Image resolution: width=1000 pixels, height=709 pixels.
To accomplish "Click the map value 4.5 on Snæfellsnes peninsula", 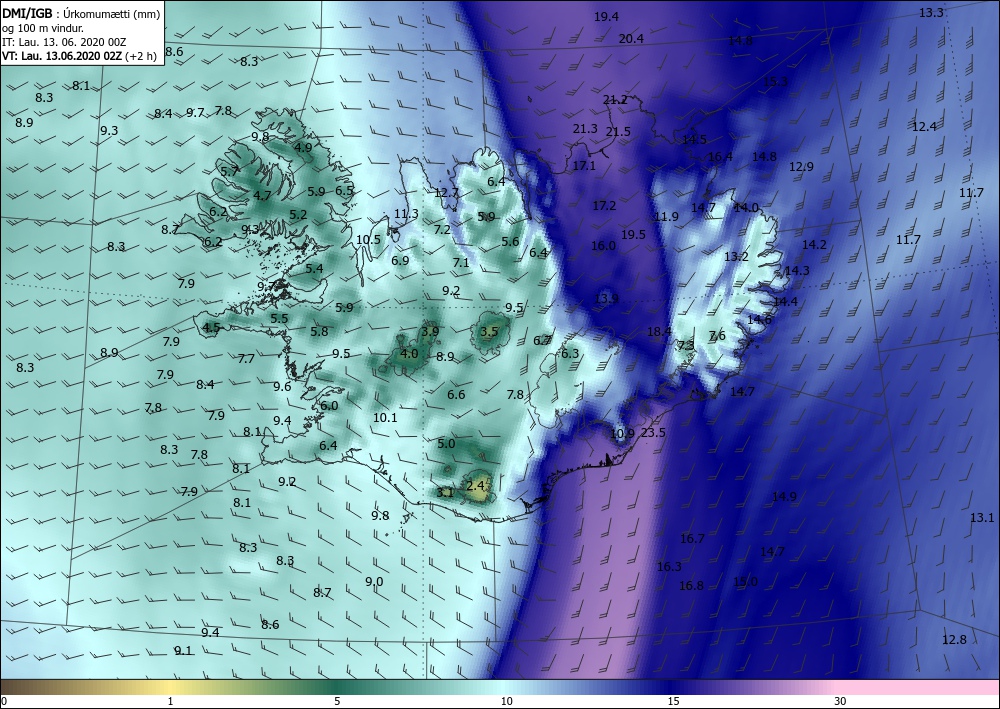I will (x=211, y=328).
